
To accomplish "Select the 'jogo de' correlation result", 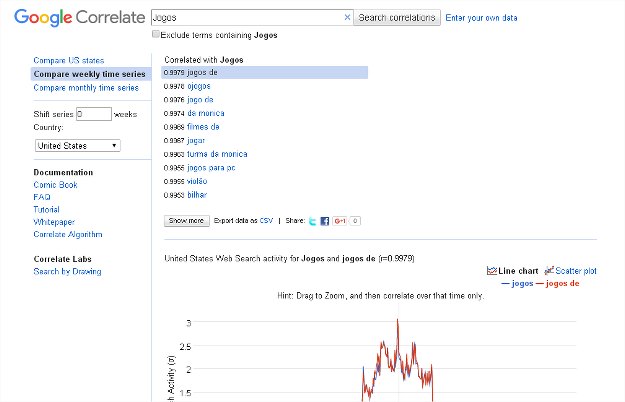I will pyautogui.click(x=200, y=100).
